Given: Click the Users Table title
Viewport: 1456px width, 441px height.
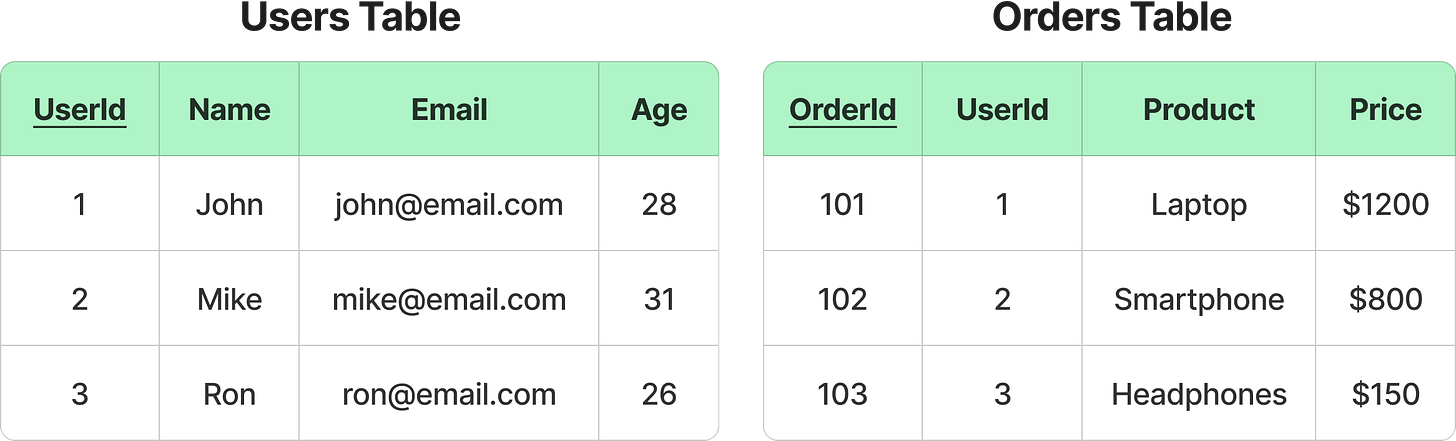Looking at the screenshot, I should pos(350,18).
